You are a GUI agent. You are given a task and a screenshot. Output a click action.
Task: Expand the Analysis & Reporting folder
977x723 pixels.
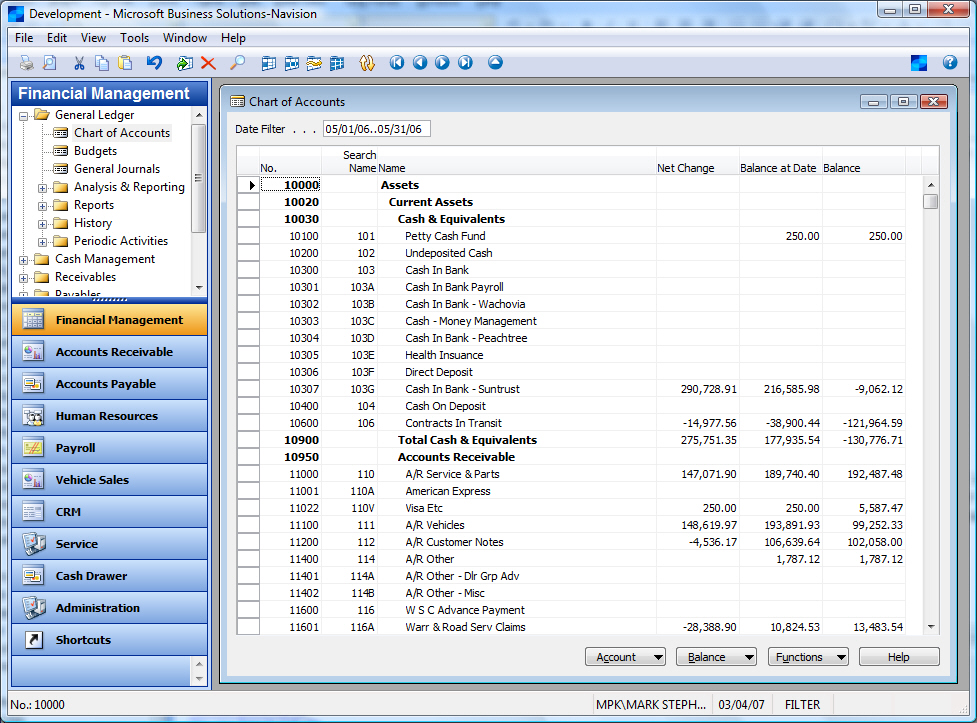[42, 188]
